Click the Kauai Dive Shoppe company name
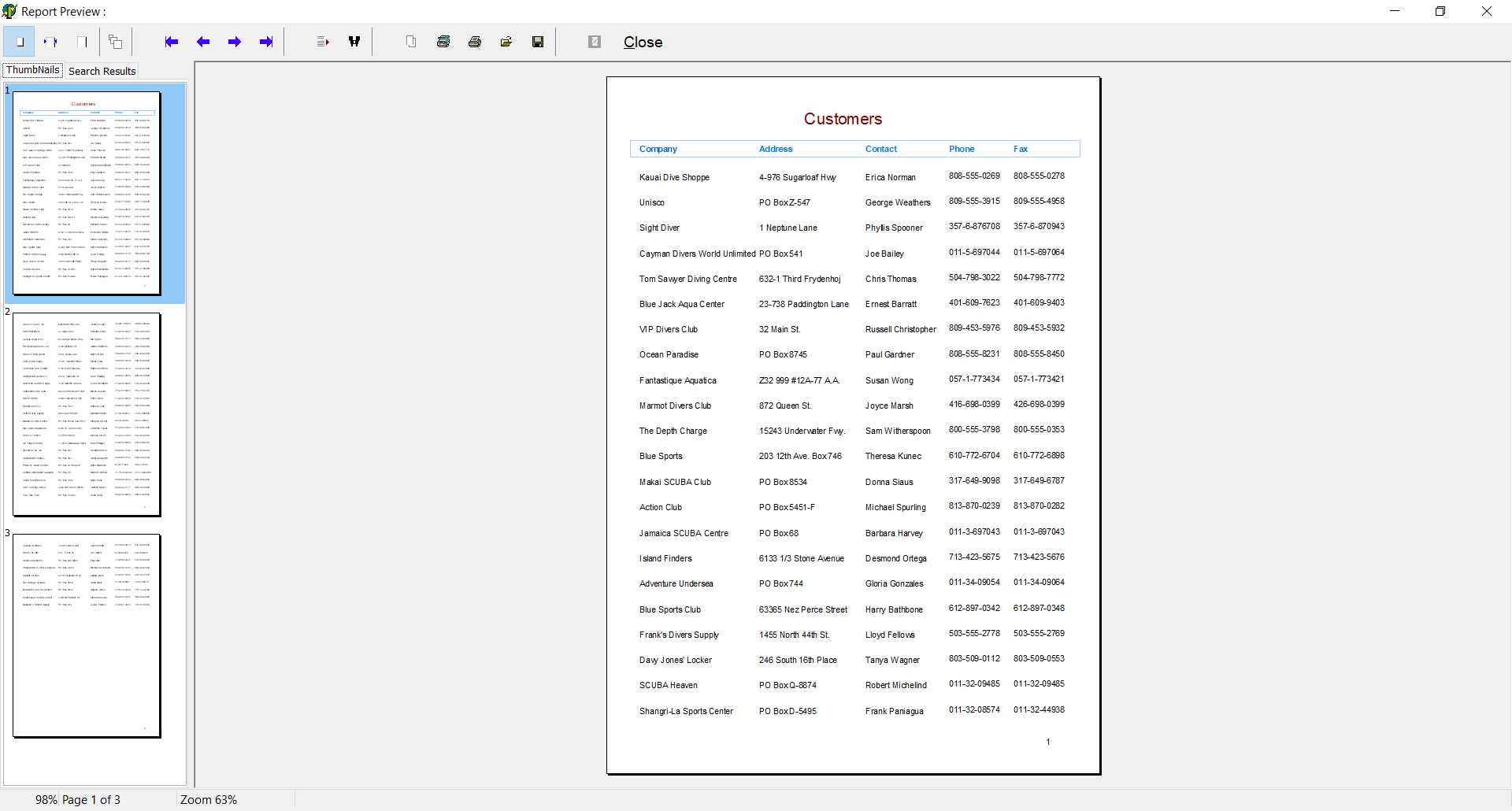 coord(674,177)
